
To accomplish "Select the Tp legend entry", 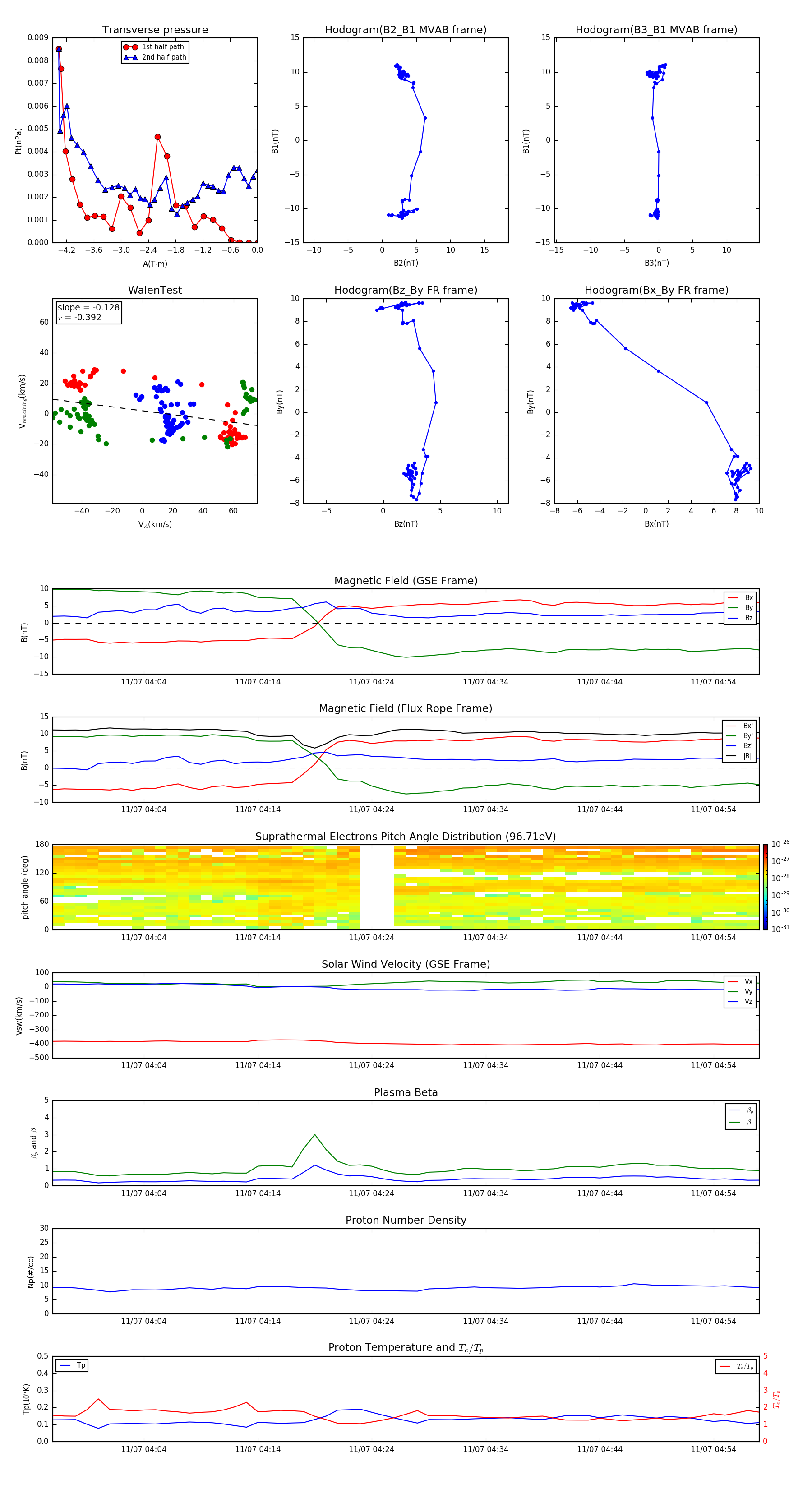I will [x=72, y=1365].
